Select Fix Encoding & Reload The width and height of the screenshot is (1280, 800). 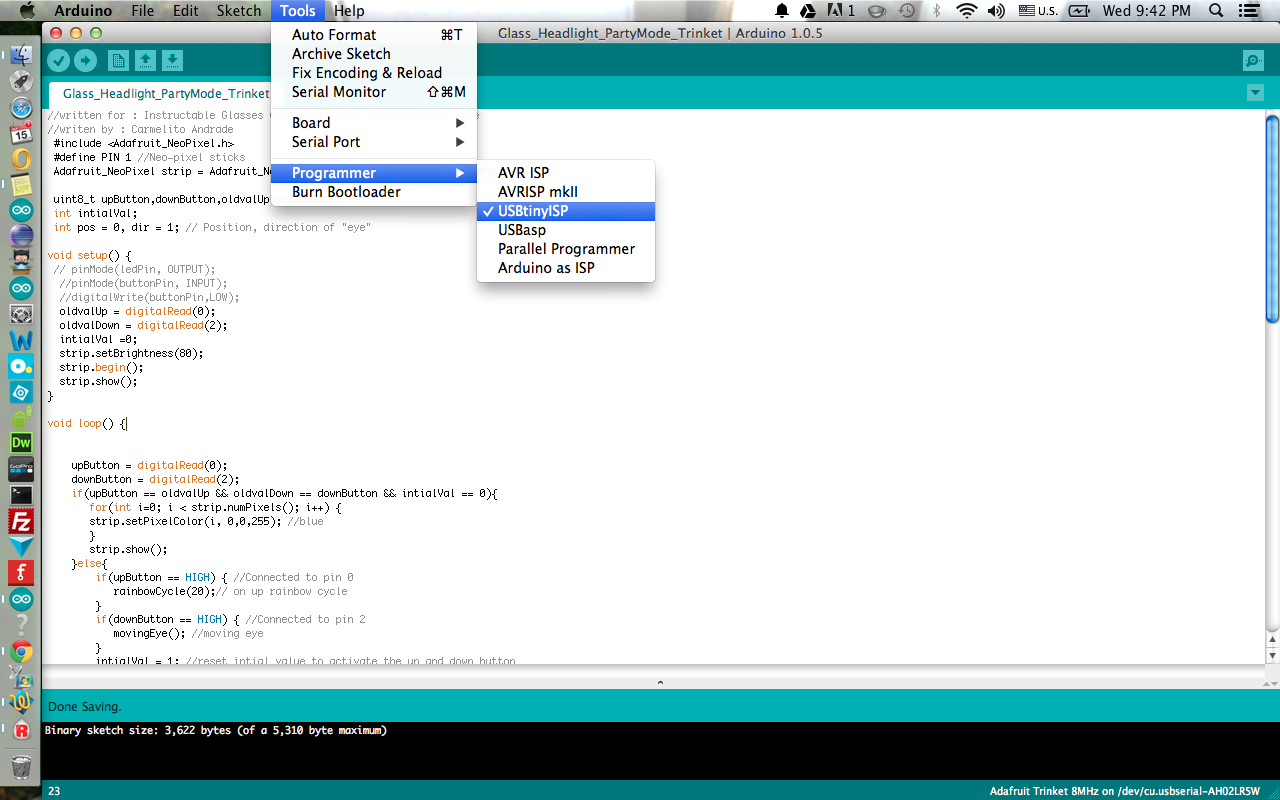pos(374,73)
